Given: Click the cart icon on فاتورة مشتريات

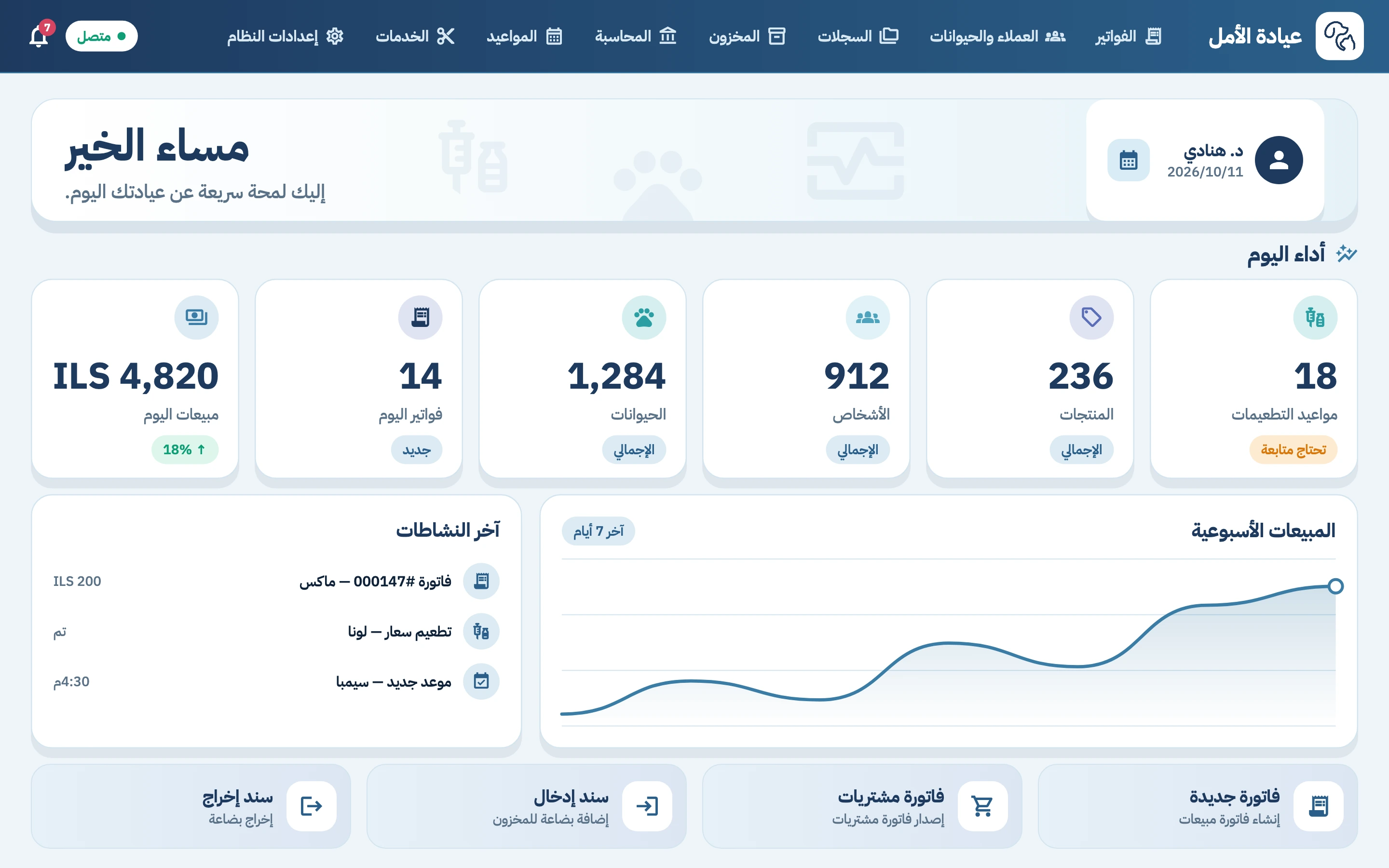Looking at the screenshot, I should pyautogui.click(x=982, y=806).
